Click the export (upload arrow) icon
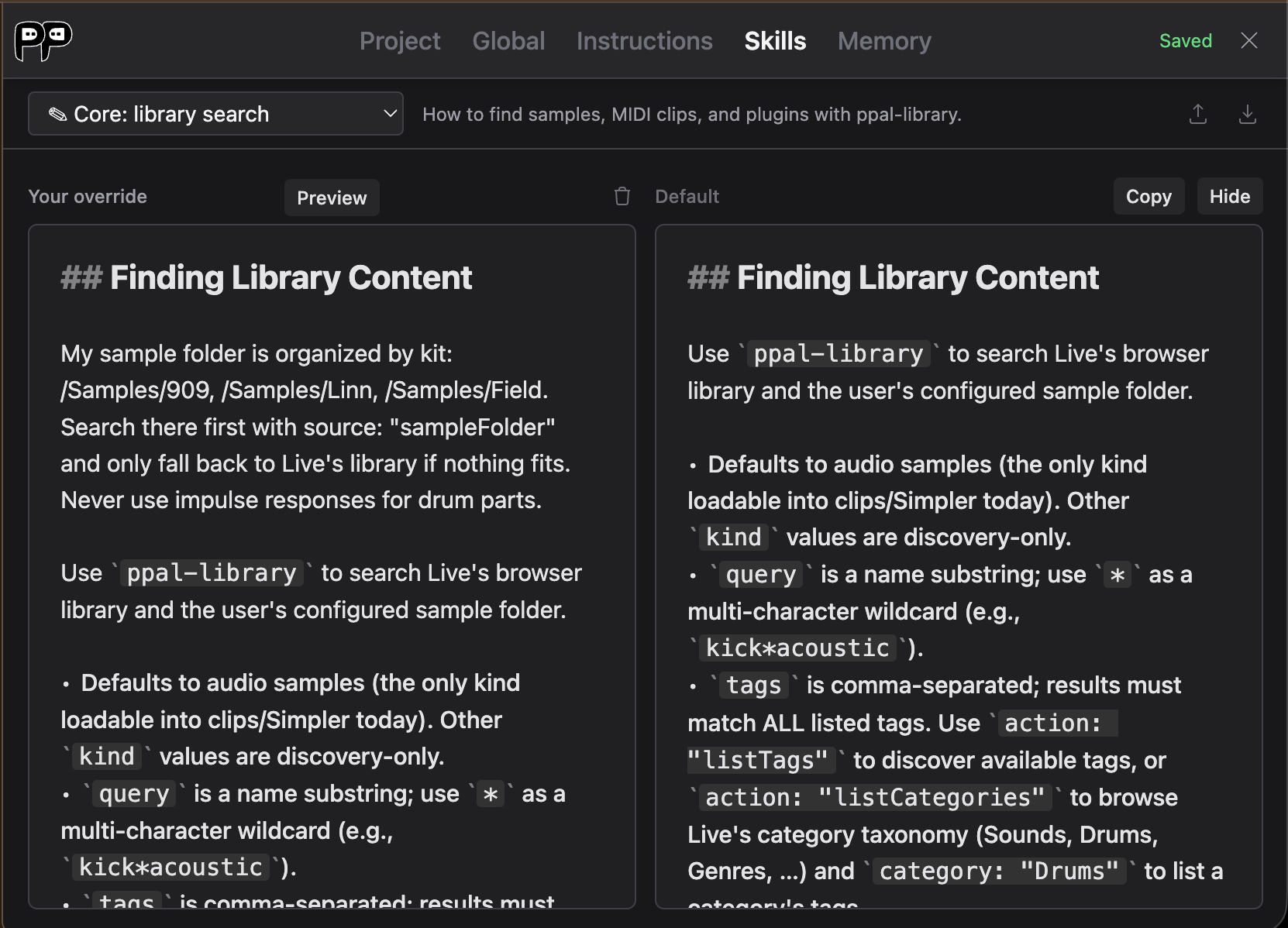 coord(1198,115)
